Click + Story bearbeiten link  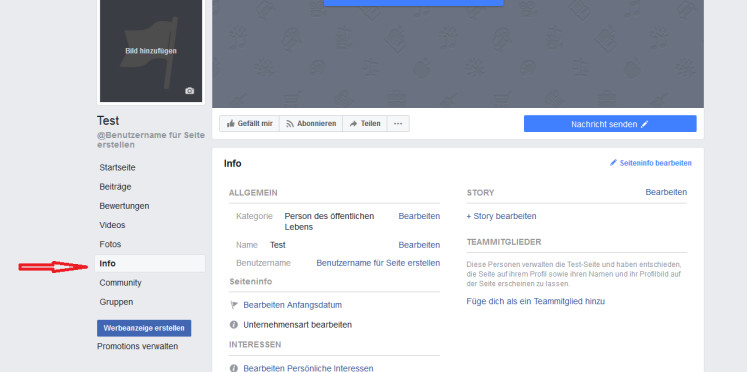501,216
